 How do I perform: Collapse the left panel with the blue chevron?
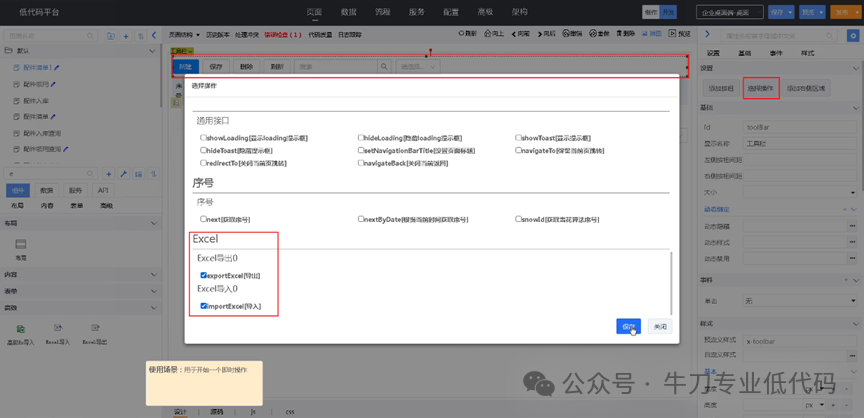pyautogui.click(x=155, y=36)
